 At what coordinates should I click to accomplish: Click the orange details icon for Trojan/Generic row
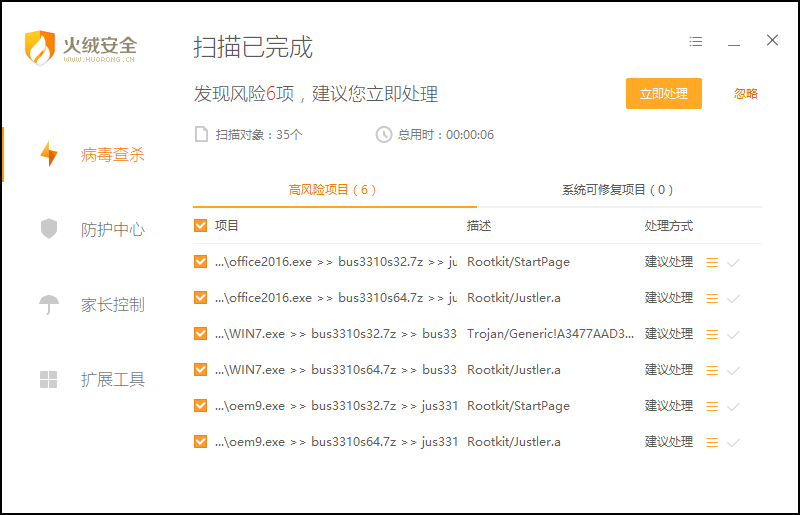(712, 334)
